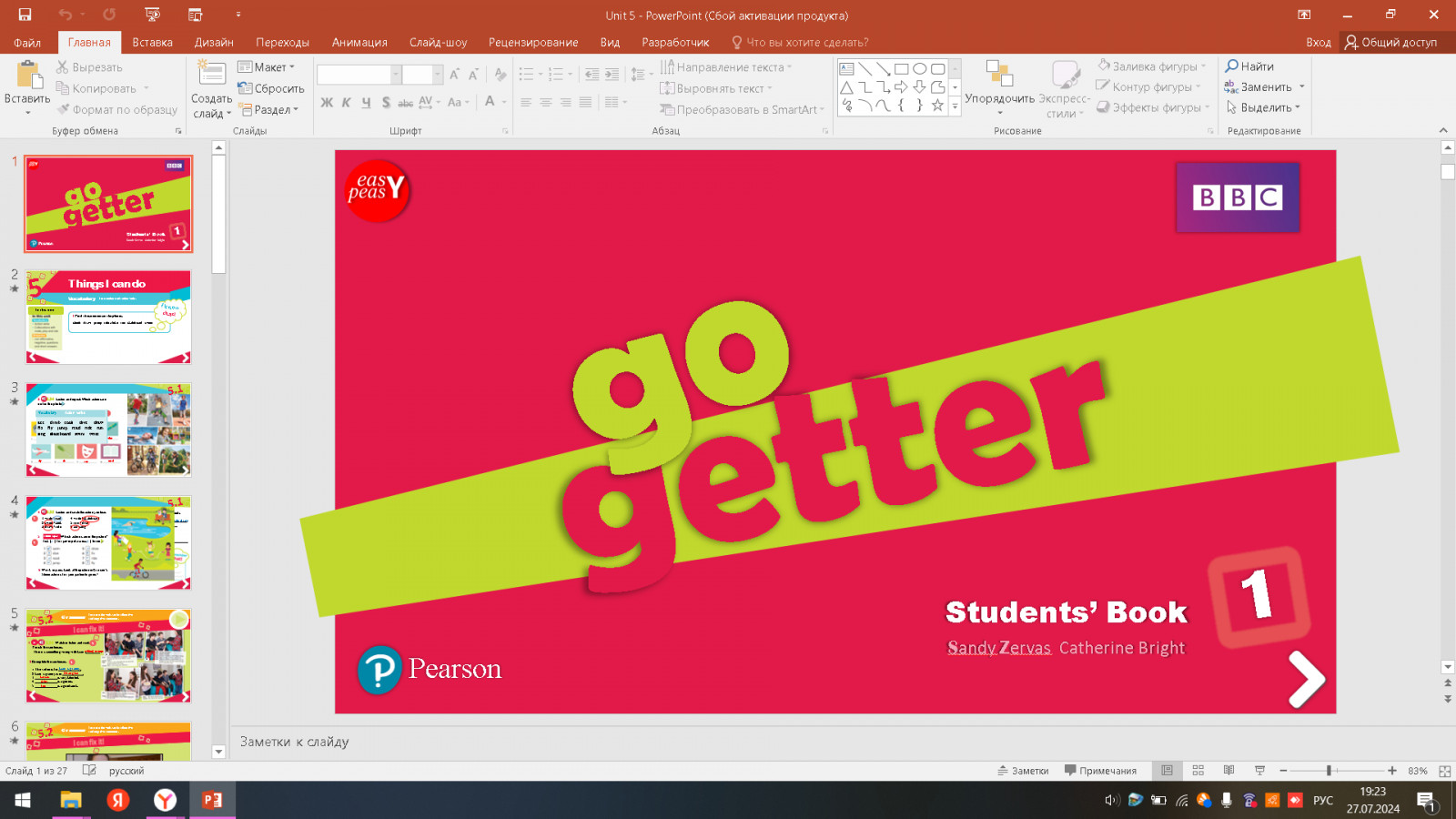This screenshot has width=1456, height=819.
Task: Open File Explorer from the taskbar
Action: coord(70,800)
